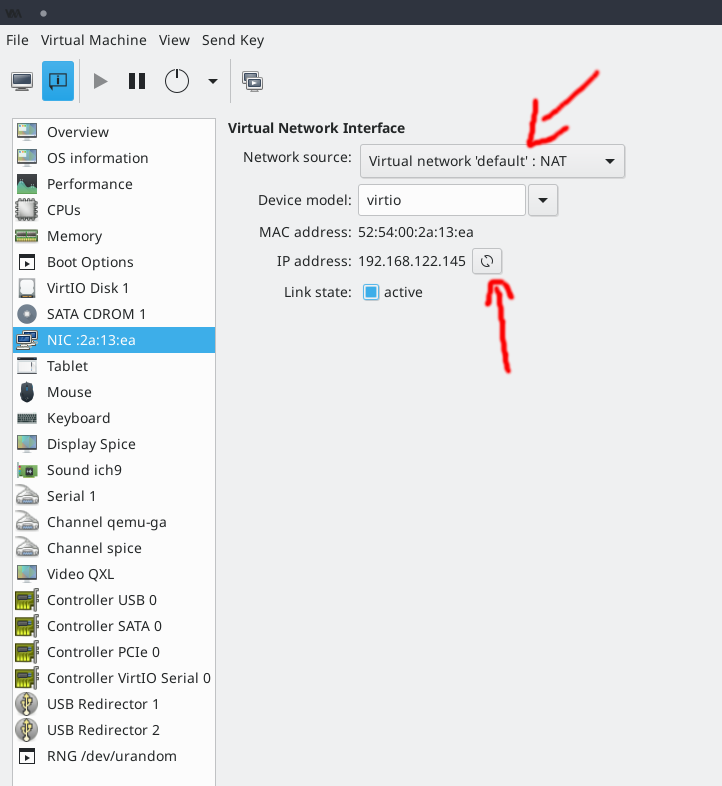Select Video QXL device
722x786 pixels.
tap(80, 574)
